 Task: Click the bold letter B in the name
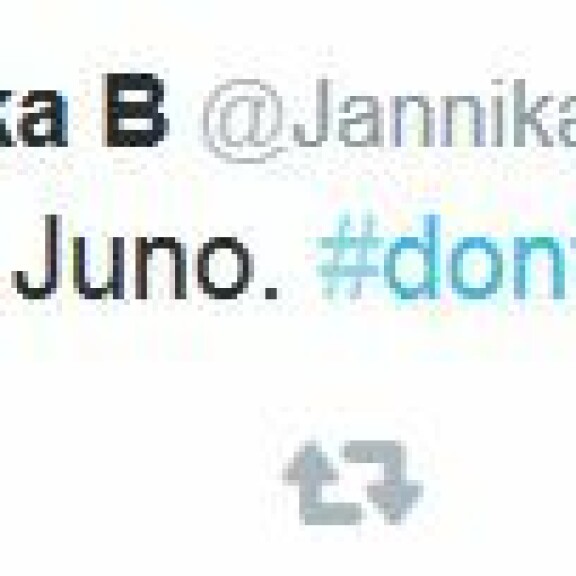point(136,110)
